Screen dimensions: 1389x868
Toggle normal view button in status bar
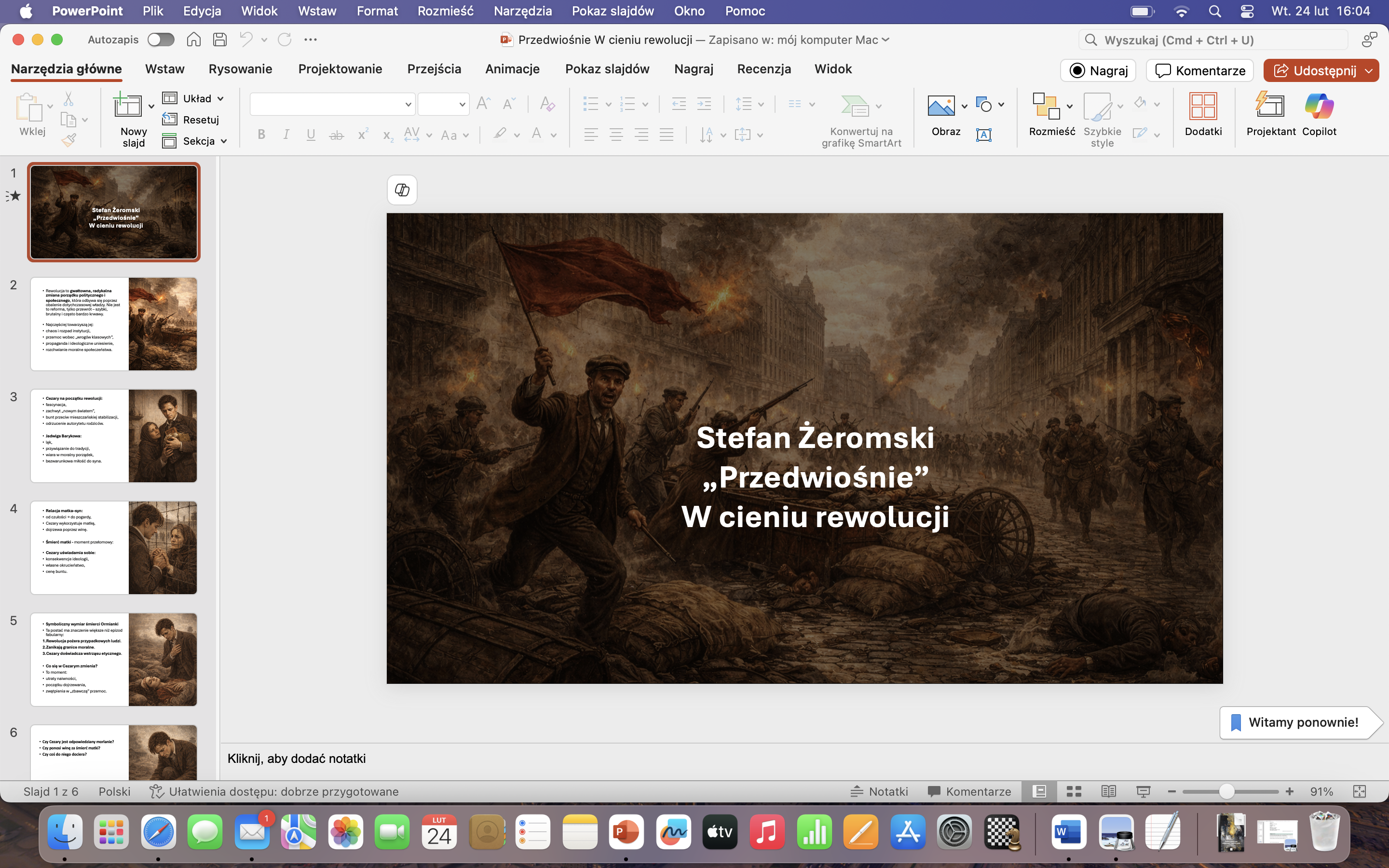click(1039, 792)
